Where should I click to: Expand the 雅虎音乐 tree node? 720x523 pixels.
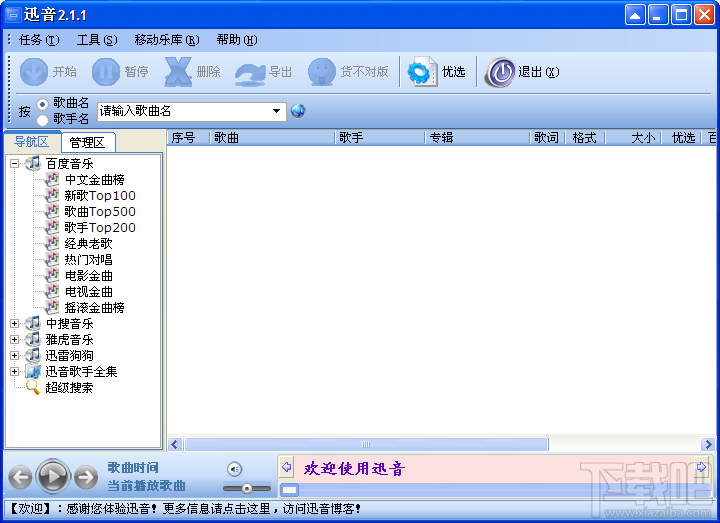(14, 340)
